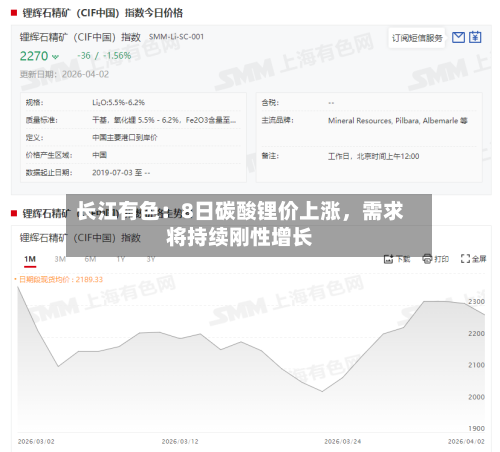Click the green down arrow beside 2270
The width and height of the screenshot is (500, 452).
[55, 57]
